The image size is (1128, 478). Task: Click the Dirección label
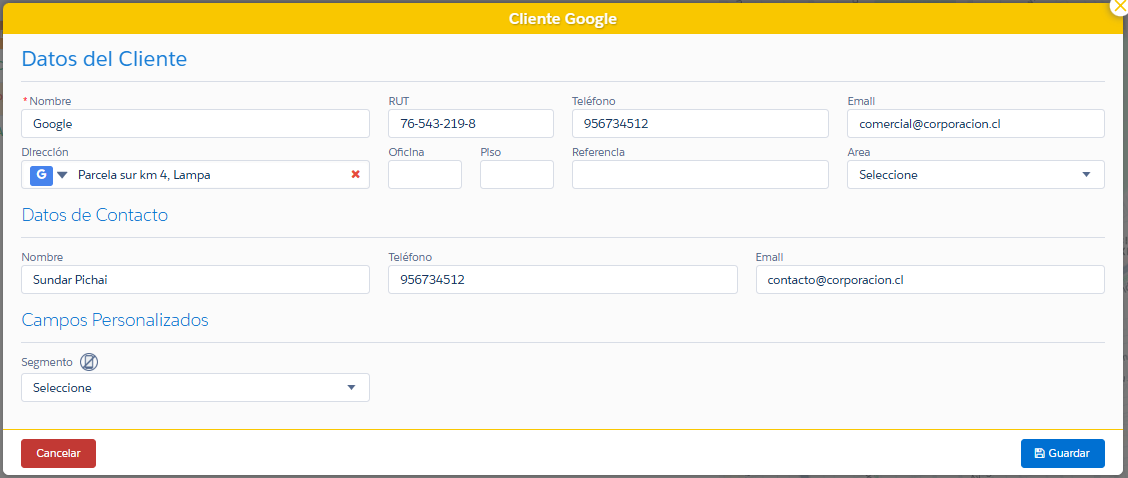click(45, 152)
